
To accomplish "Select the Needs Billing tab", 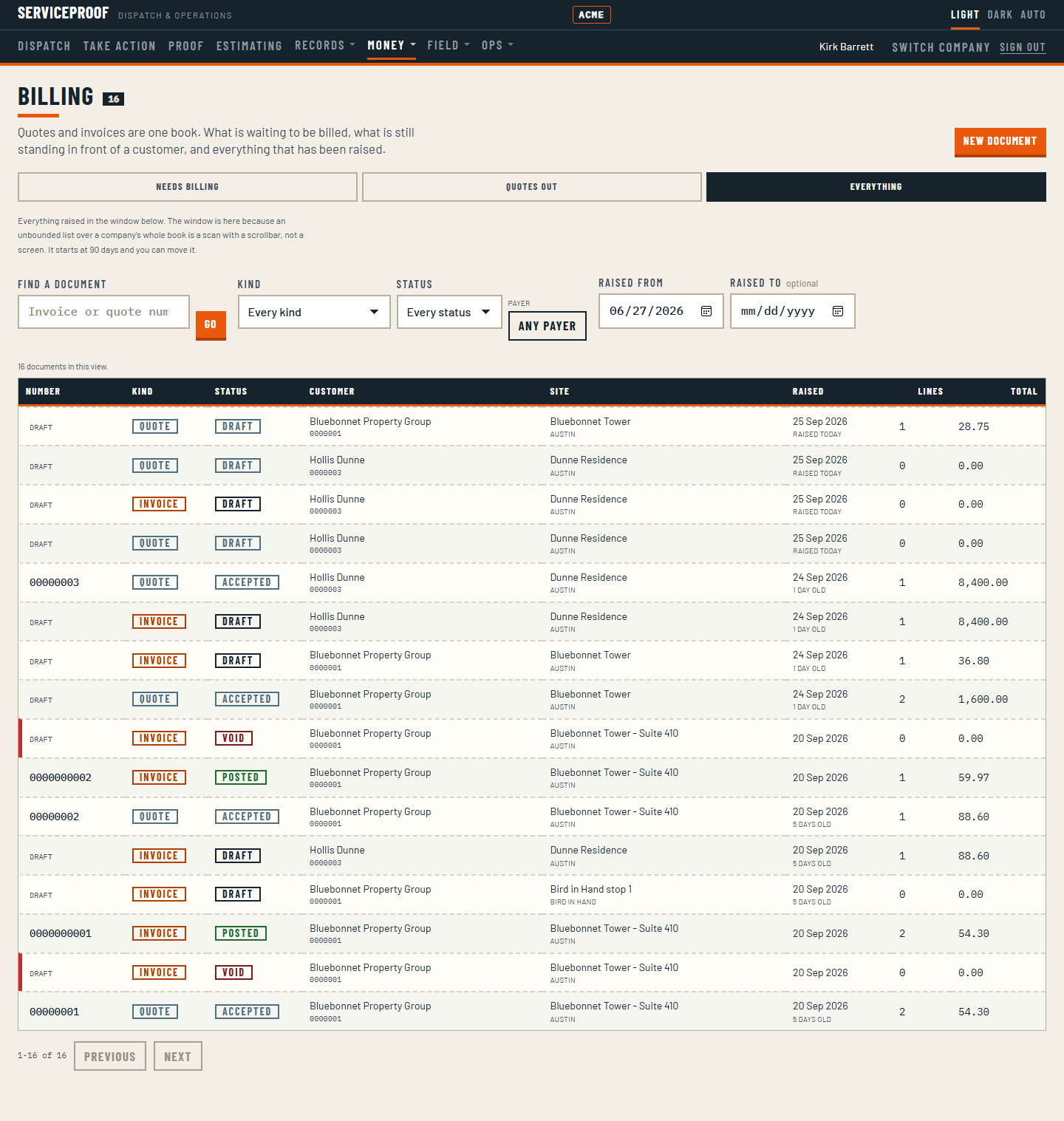I will click(188, 187).
